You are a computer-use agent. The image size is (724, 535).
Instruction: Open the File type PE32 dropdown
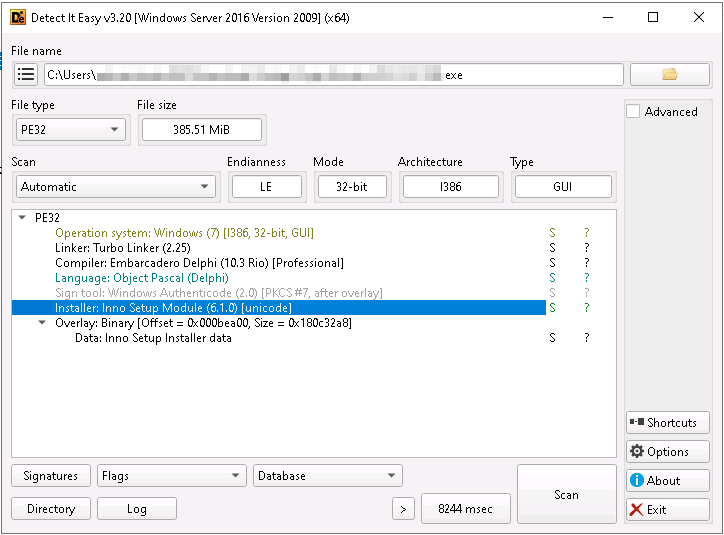click(x=71, y=129)
